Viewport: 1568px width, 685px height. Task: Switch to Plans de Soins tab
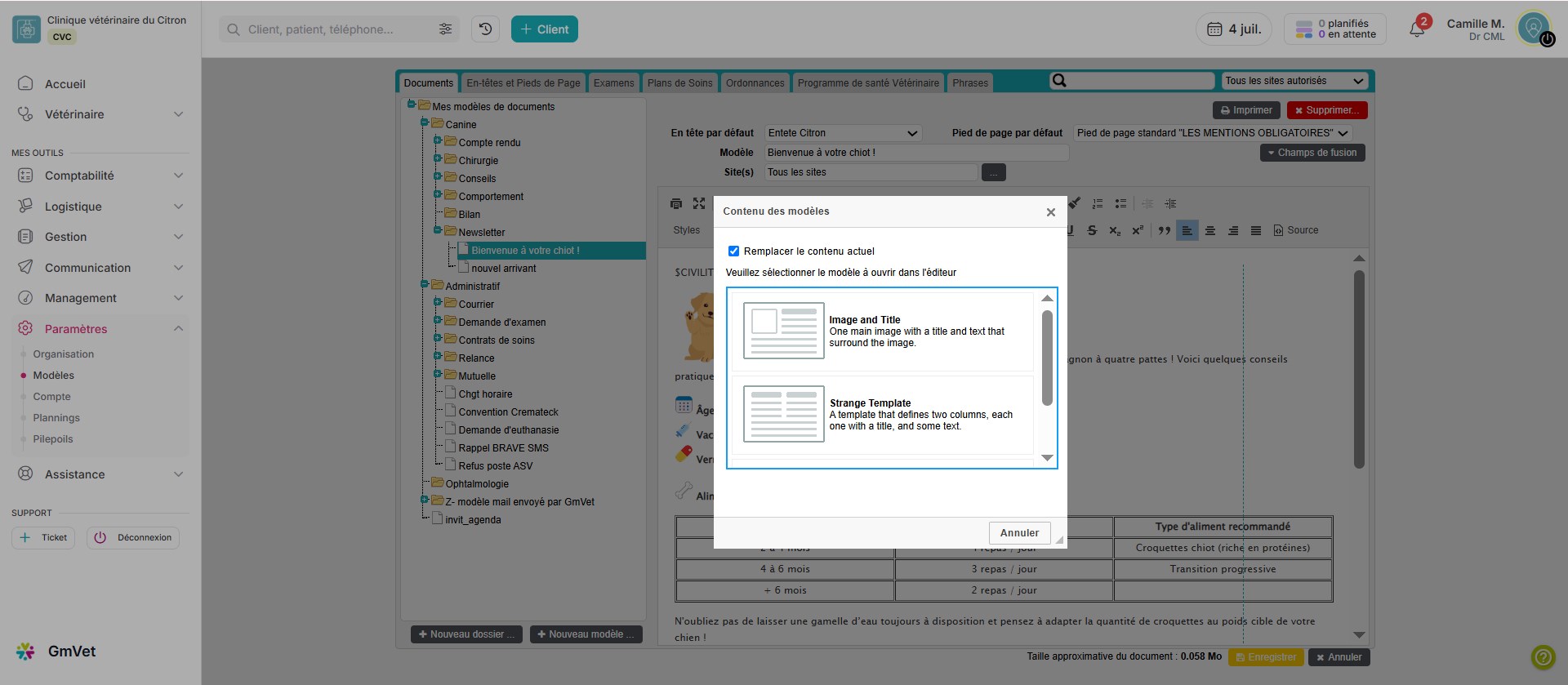(x=680, y=82)
